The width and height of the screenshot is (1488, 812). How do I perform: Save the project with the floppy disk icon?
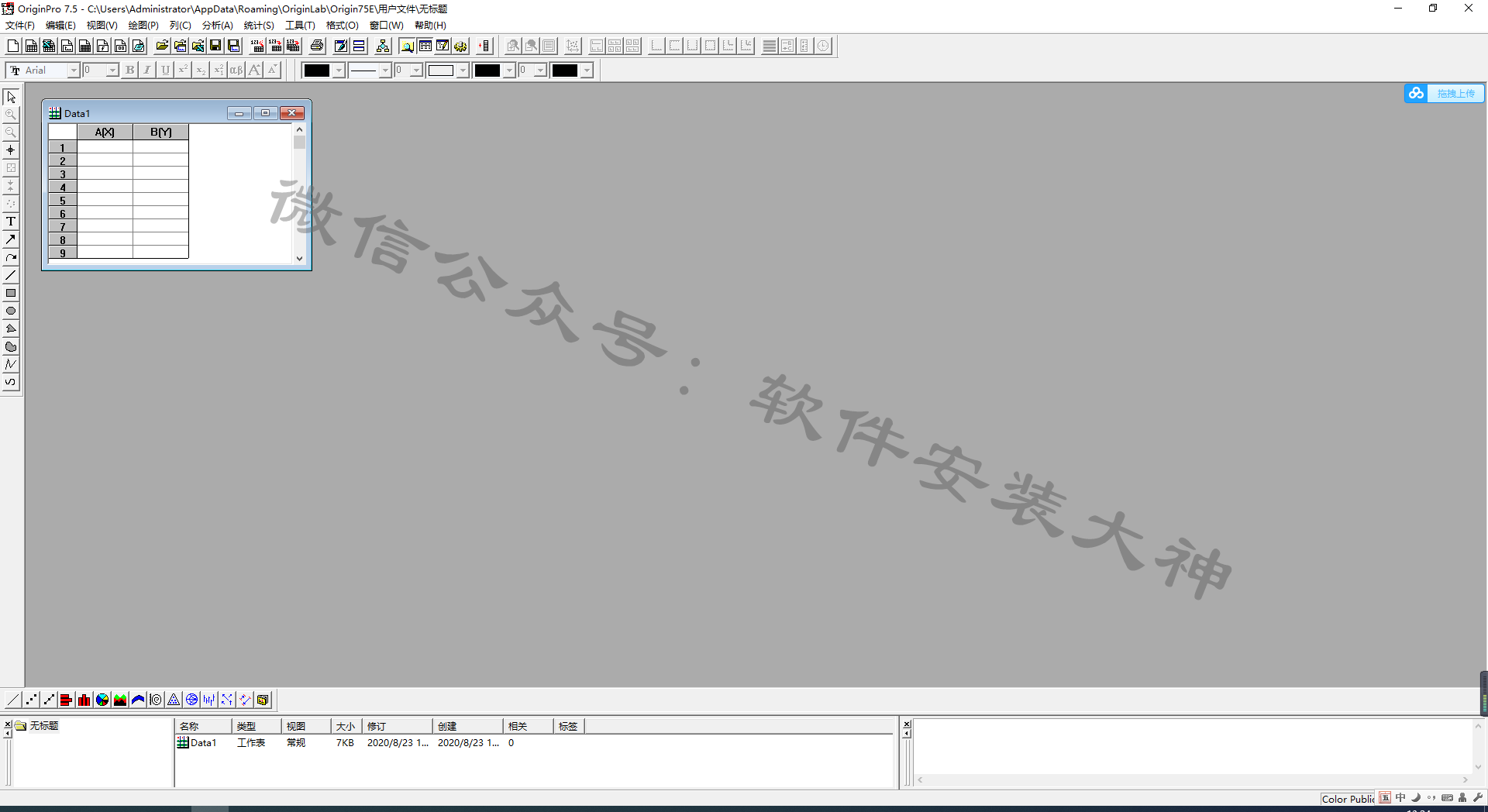click(215, 46)
